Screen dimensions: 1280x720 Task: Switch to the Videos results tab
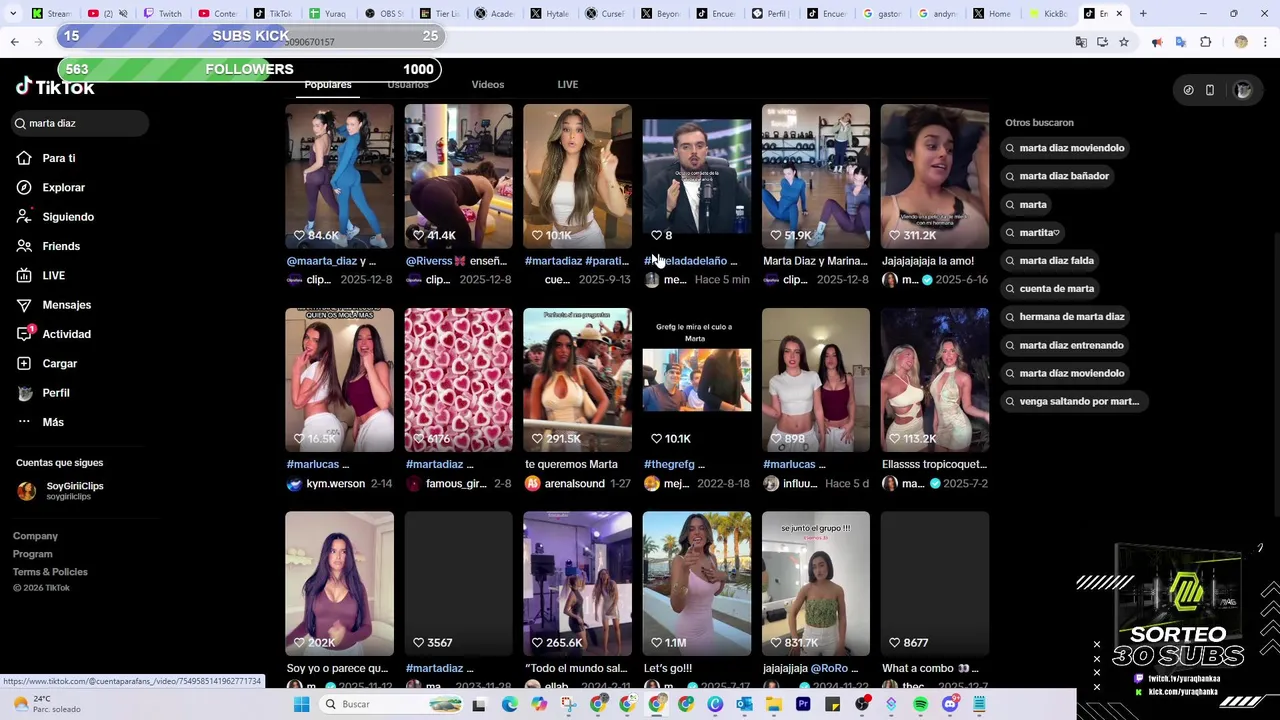pyautogui.click(x=488, y=85)
